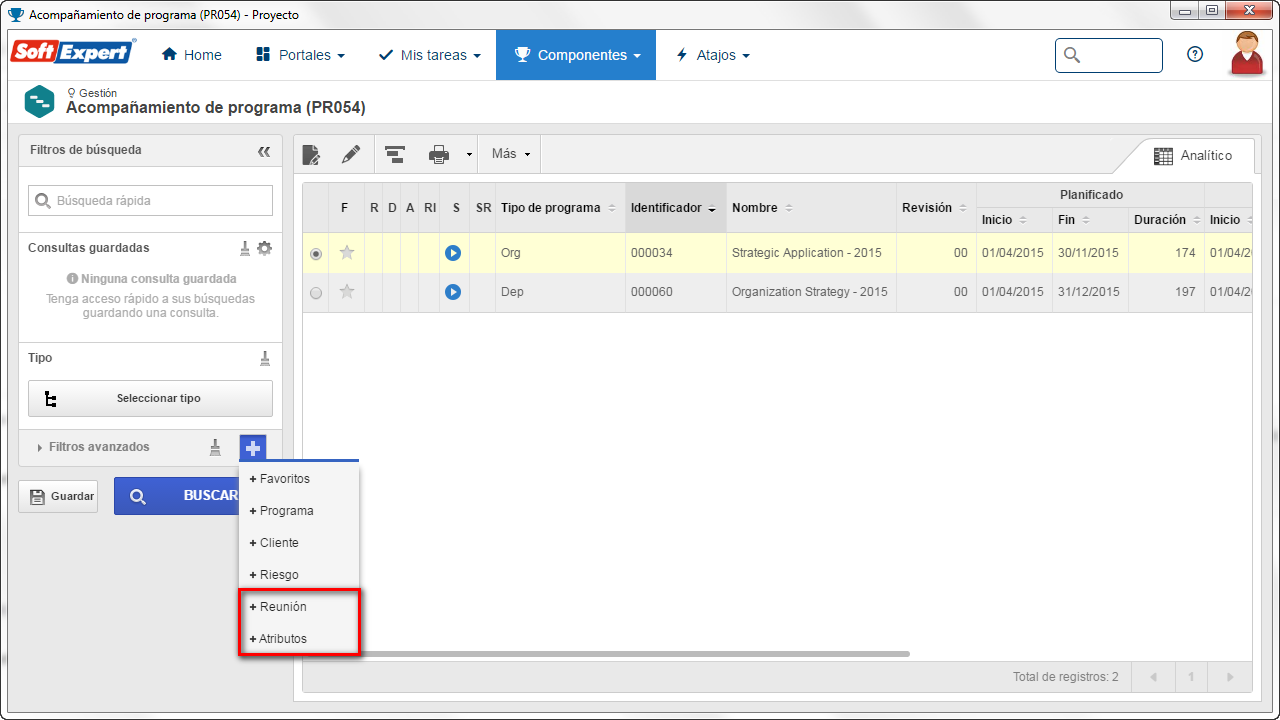1280x720 pixels.
Task: Click the edit pencil toolbar icon
Action: 350,154
